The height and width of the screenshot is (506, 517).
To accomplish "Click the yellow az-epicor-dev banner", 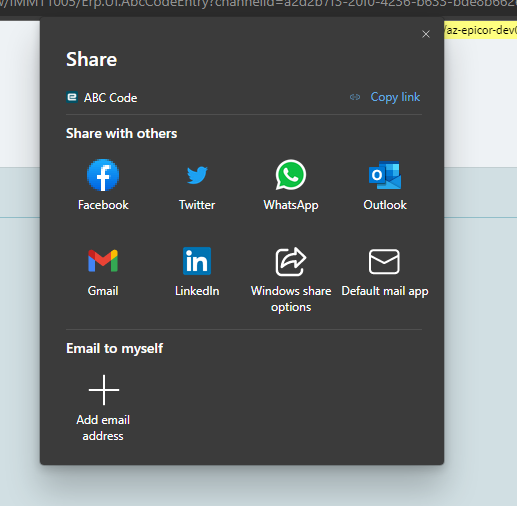I will pos(480,30).
